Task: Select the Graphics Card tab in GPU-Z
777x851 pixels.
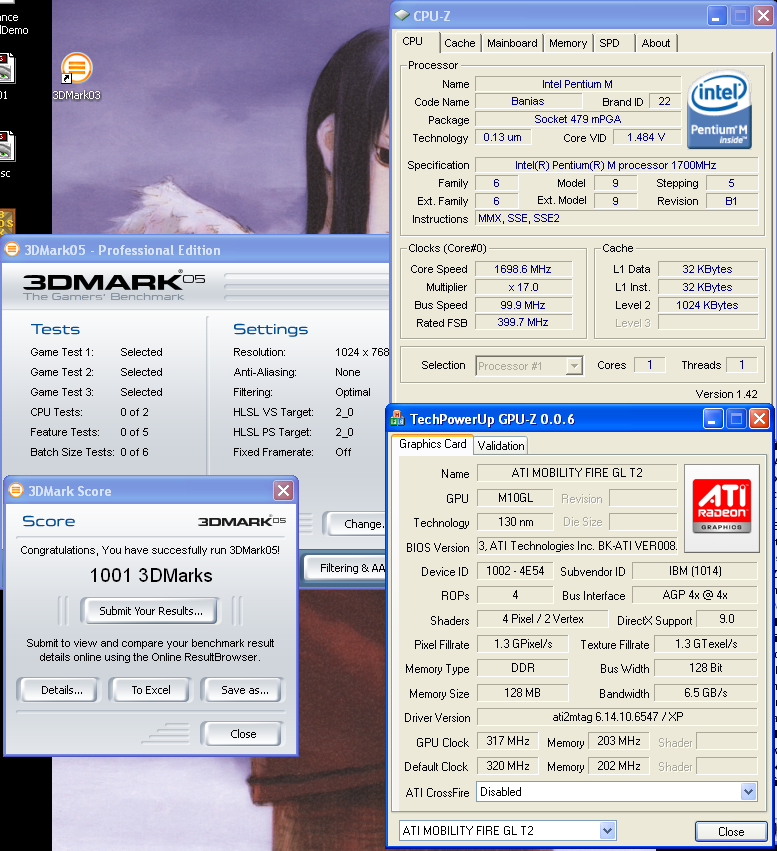Action: (432, 444)
